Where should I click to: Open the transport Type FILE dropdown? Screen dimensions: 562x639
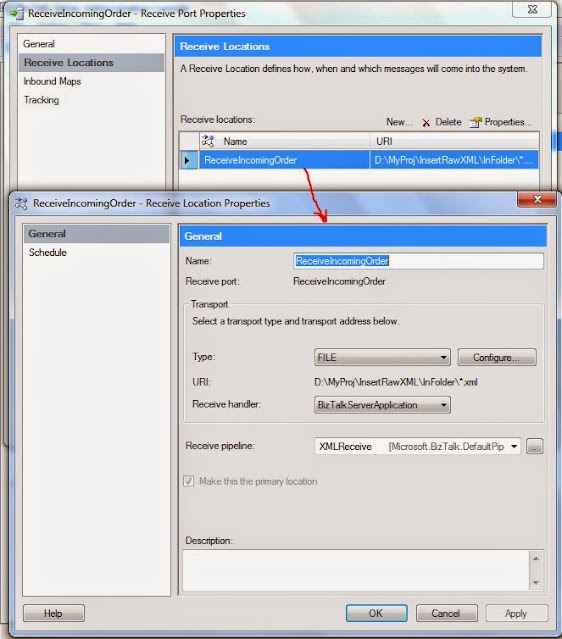[x=382, y=357]
